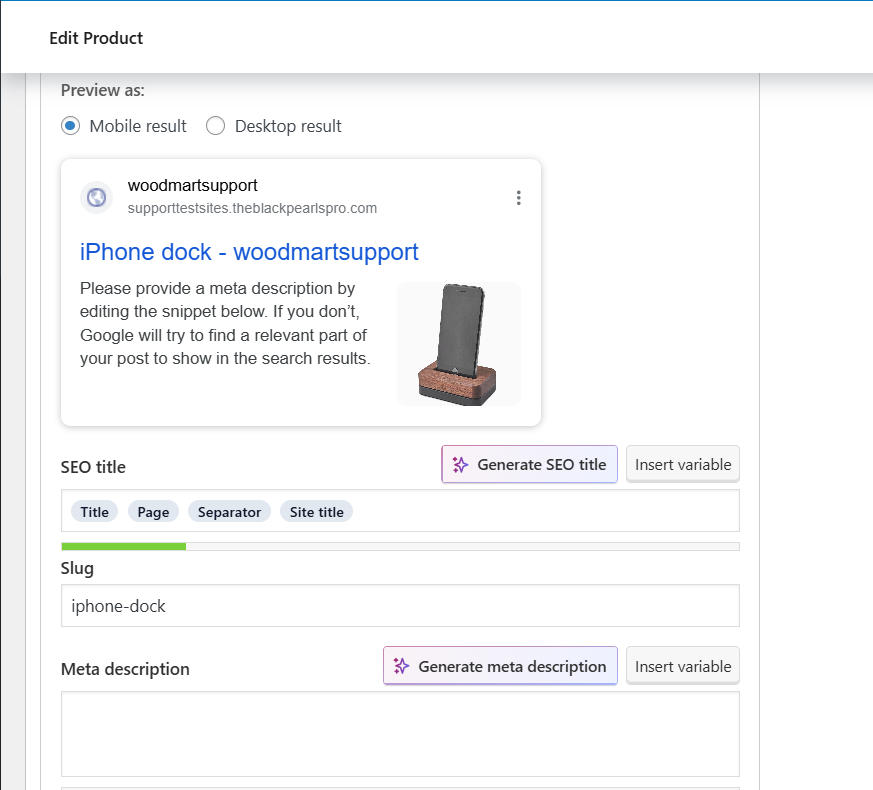The width and height of the screenshot is (873, 790).
Task: Click the Meta description label
Action: coord(125,669)
